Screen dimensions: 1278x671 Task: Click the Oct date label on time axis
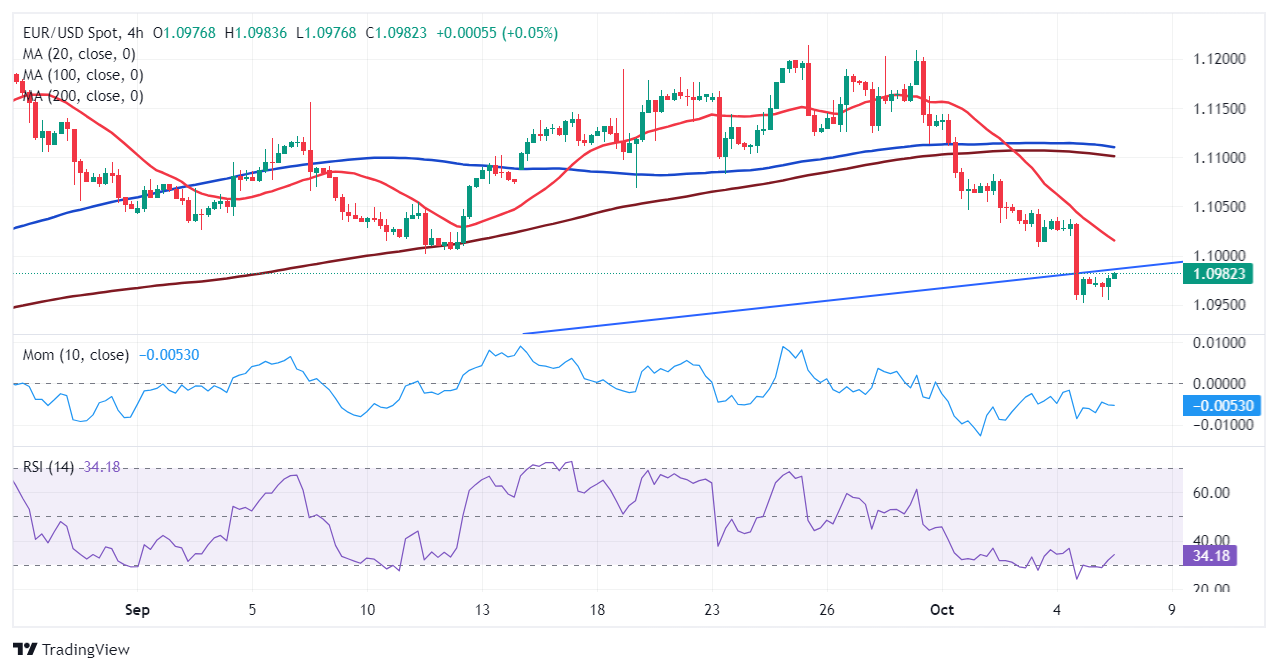[x=940, y=609]
